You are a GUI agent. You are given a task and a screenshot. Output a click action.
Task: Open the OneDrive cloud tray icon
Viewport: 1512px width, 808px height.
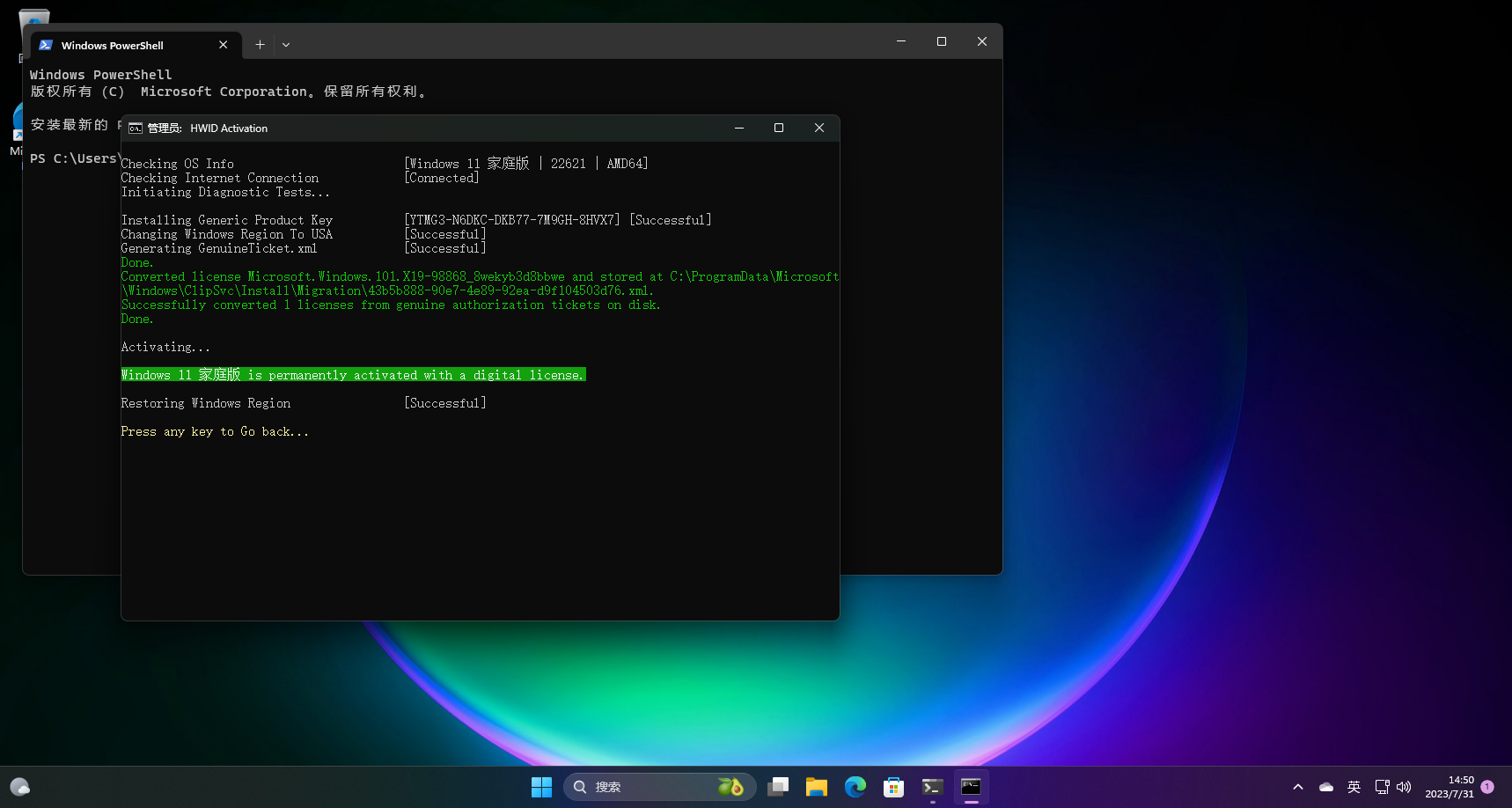(1325, 787)
